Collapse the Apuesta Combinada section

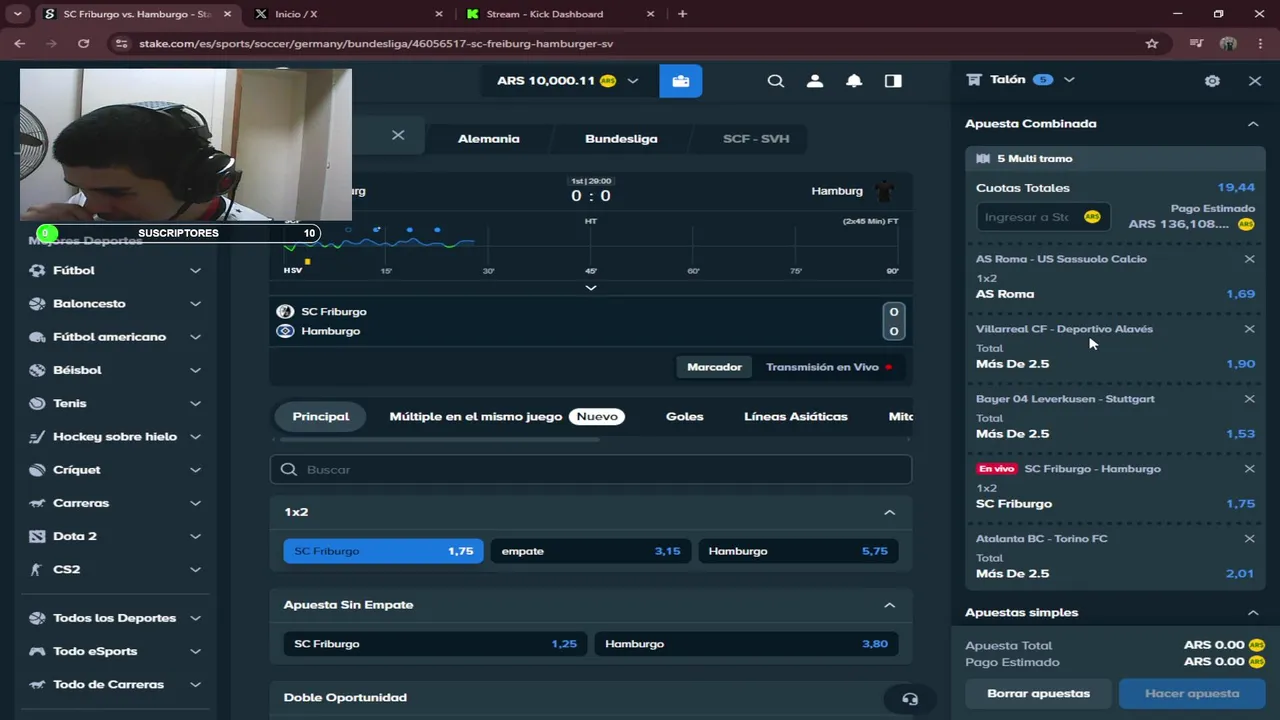[1253, 124]
